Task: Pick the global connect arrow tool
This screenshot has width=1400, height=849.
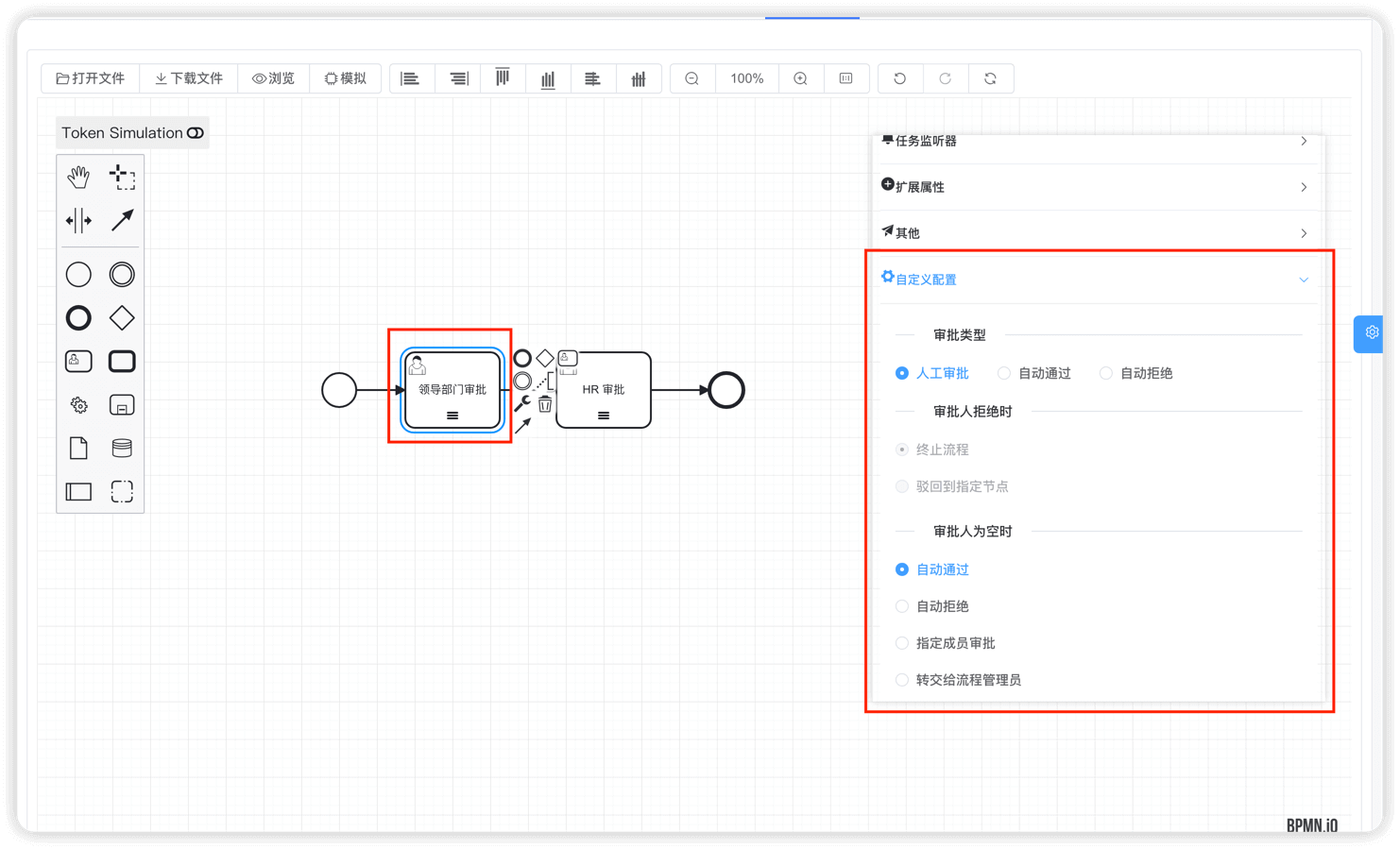Action: pyautogui.click(x=122, y=221)
